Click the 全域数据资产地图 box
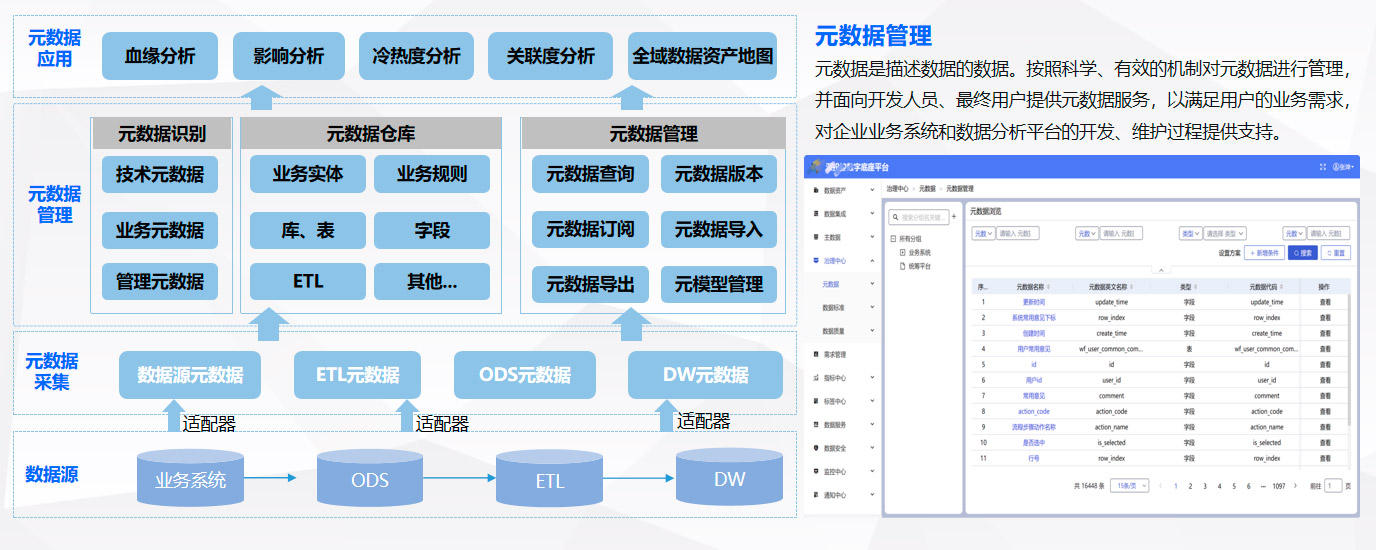The width and height of the screenshot is (1376, 550). pyautogui.click(x=703, y=56)
